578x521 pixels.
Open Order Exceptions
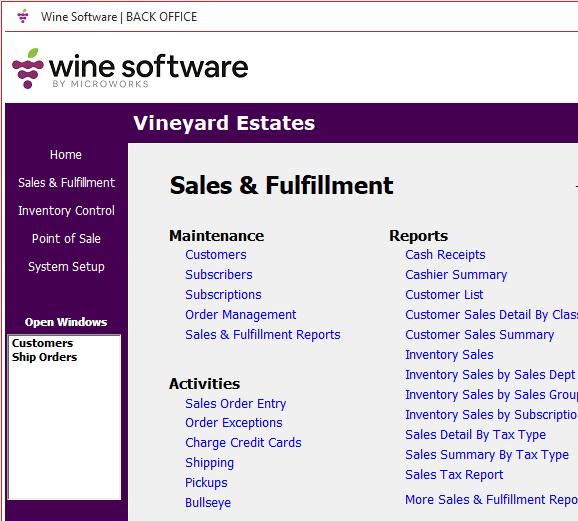[x=234, y=423]
